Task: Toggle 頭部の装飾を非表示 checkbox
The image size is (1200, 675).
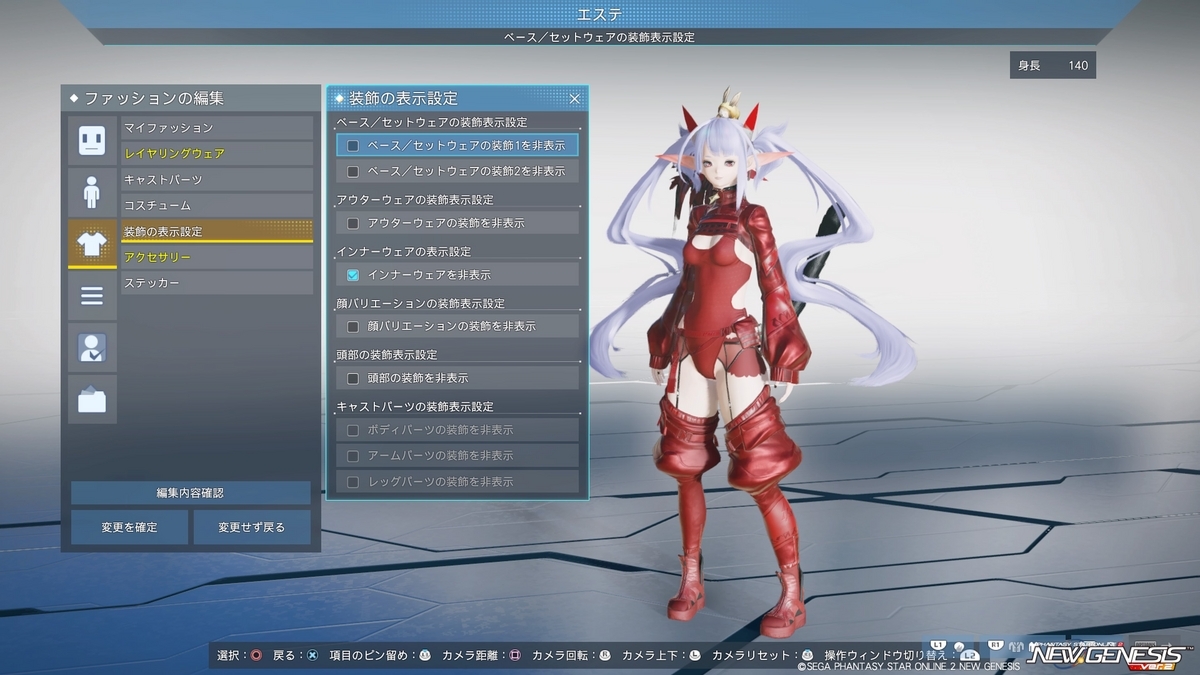Action: tap(353, 379)
